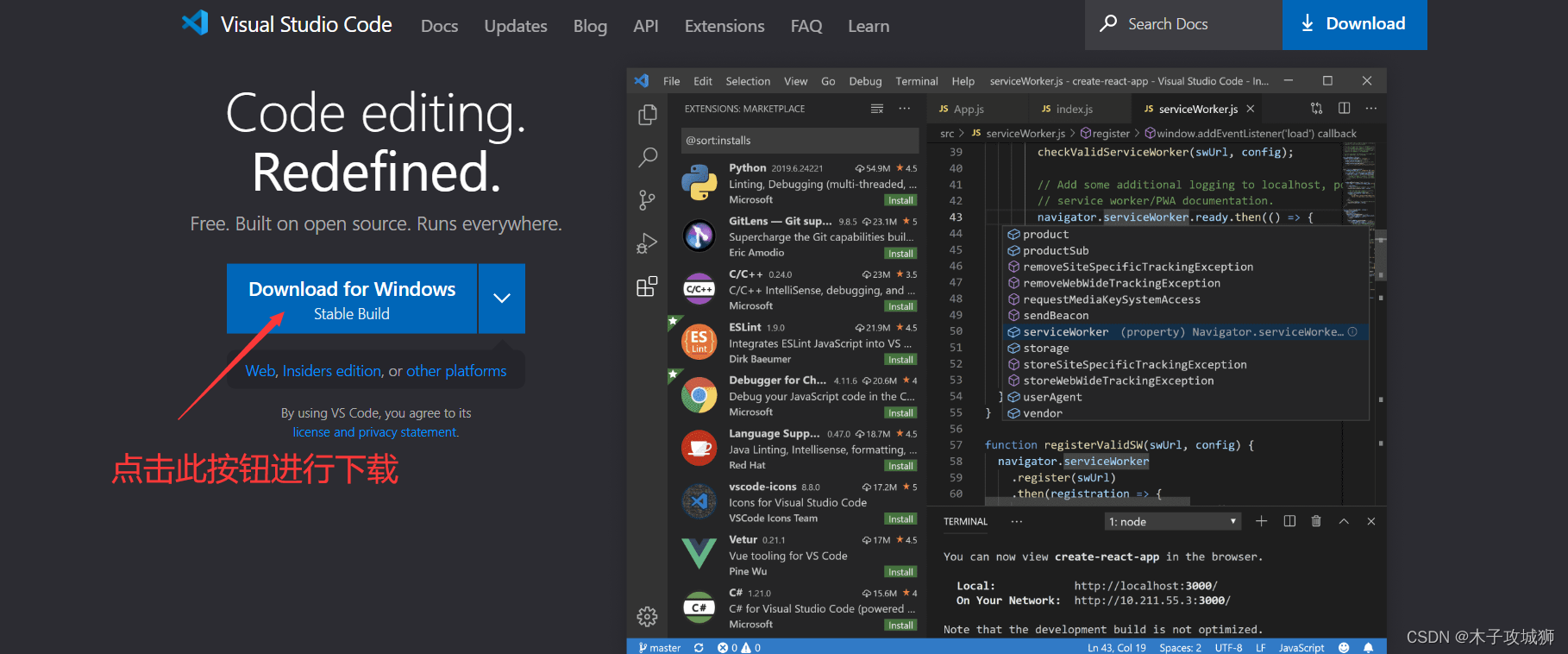
Task: Click the ESLint extension icon
Action: [x=699, y=342]
